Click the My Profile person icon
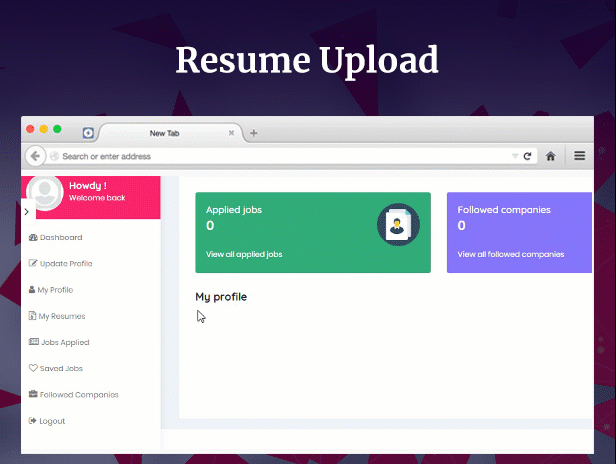The width and height of the screenshot is (616, 464). click(x=32, y=289)
